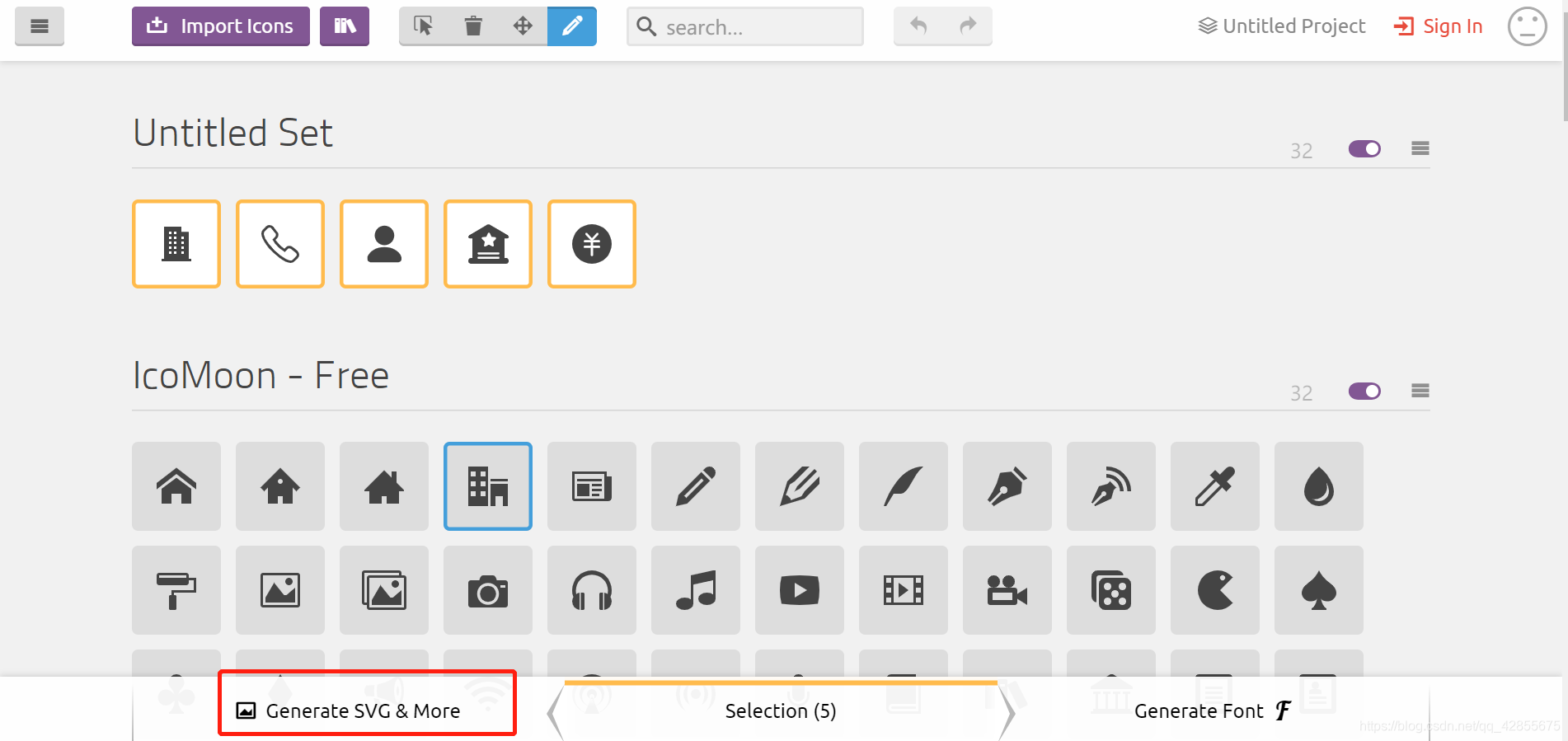Choose the Select arrow tool
The image size is (1568, 741).
coord(424,26)
